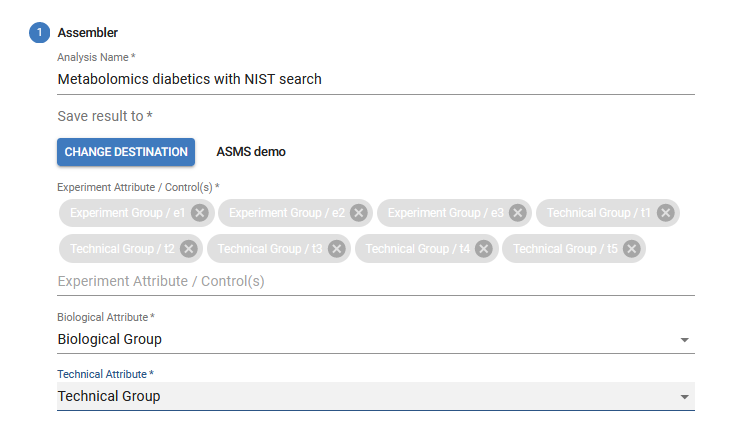Remove the Technical Group / t3 chip
The height and width of the screenshot is (448, 735).
(x=336, y=249)
